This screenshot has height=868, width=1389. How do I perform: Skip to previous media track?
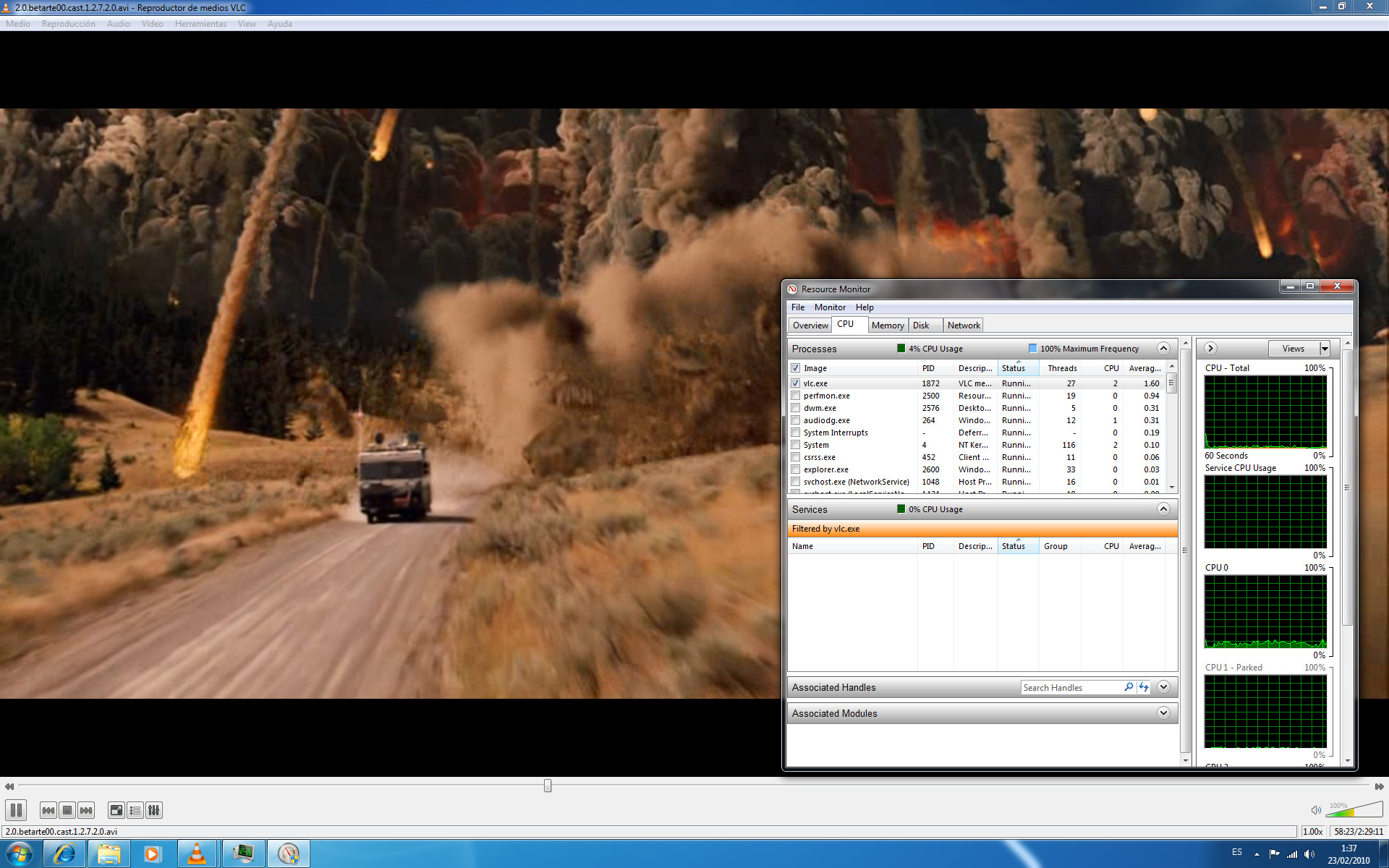48,810
